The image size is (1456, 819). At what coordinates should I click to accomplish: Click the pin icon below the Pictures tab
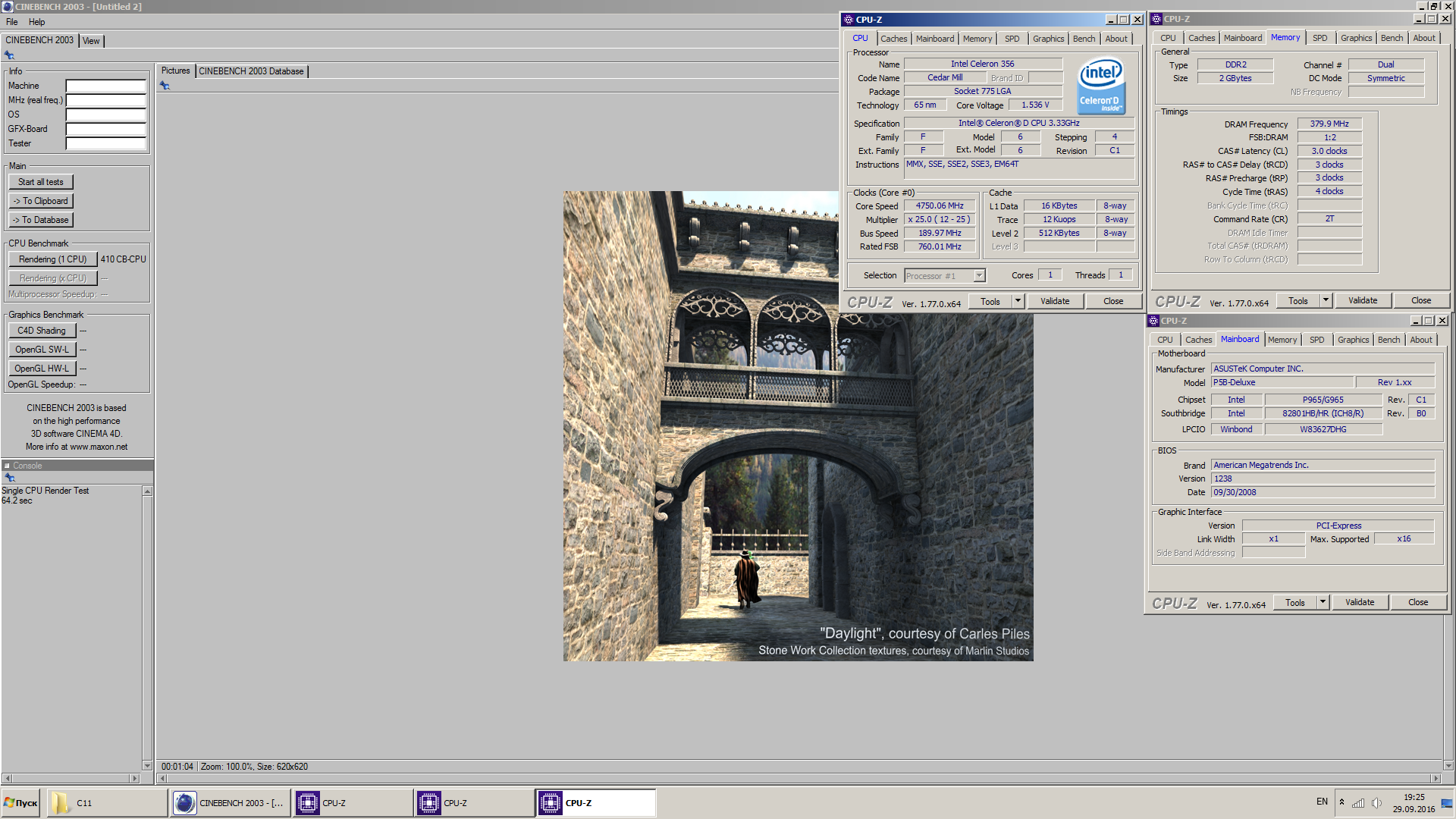point(165,86)
